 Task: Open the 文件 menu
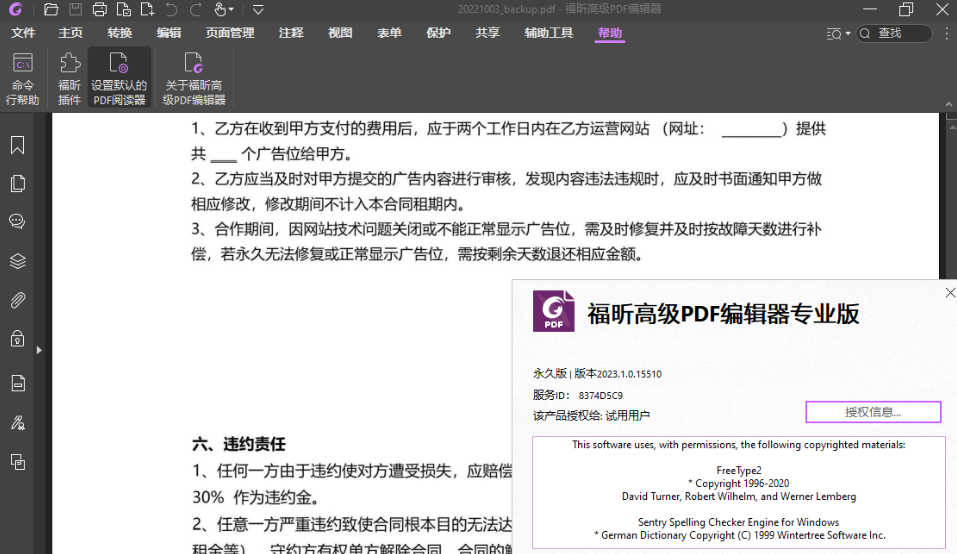(23, 33)
